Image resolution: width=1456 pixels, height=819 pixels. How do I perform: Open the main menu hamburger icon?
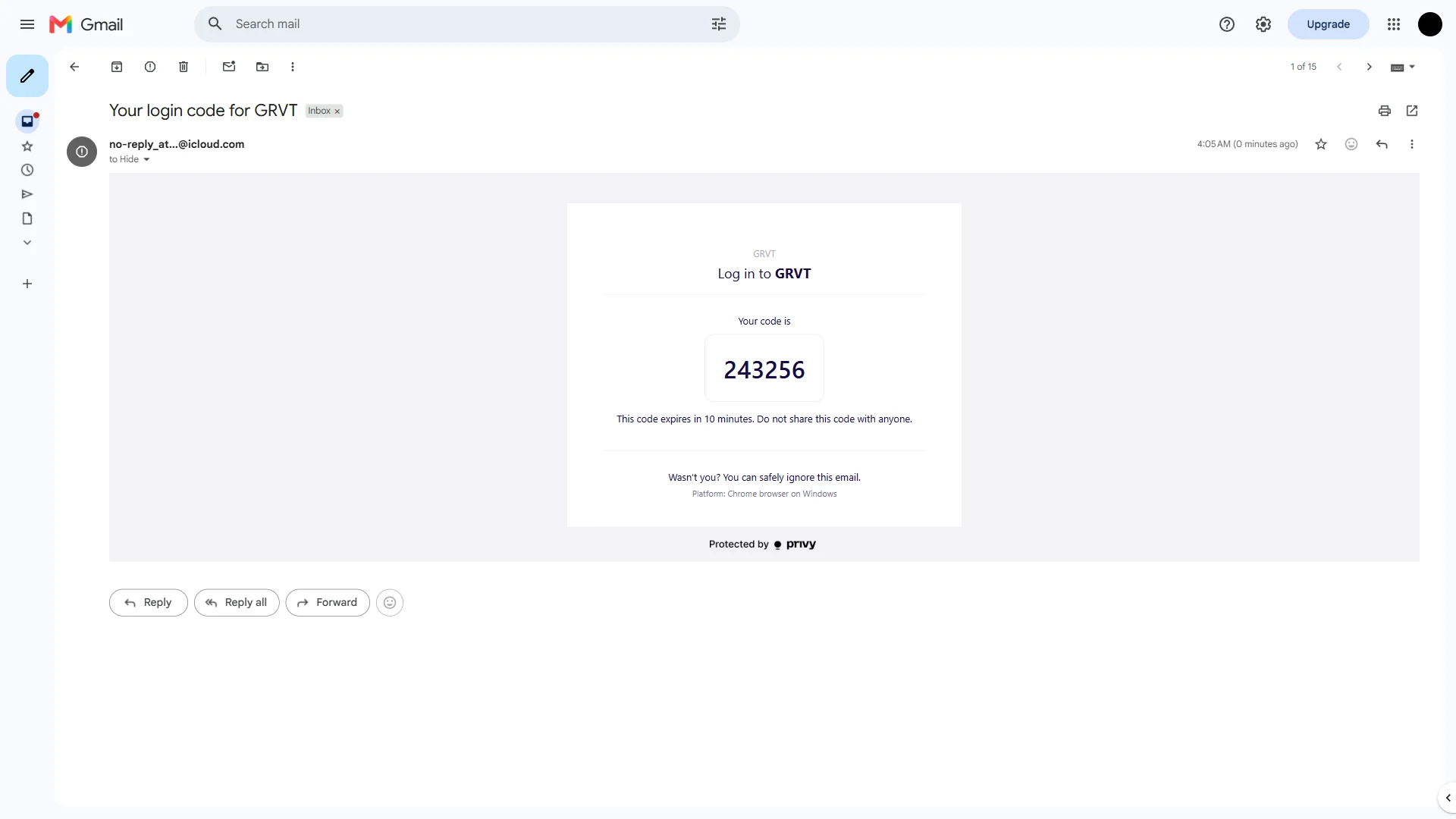27,24
